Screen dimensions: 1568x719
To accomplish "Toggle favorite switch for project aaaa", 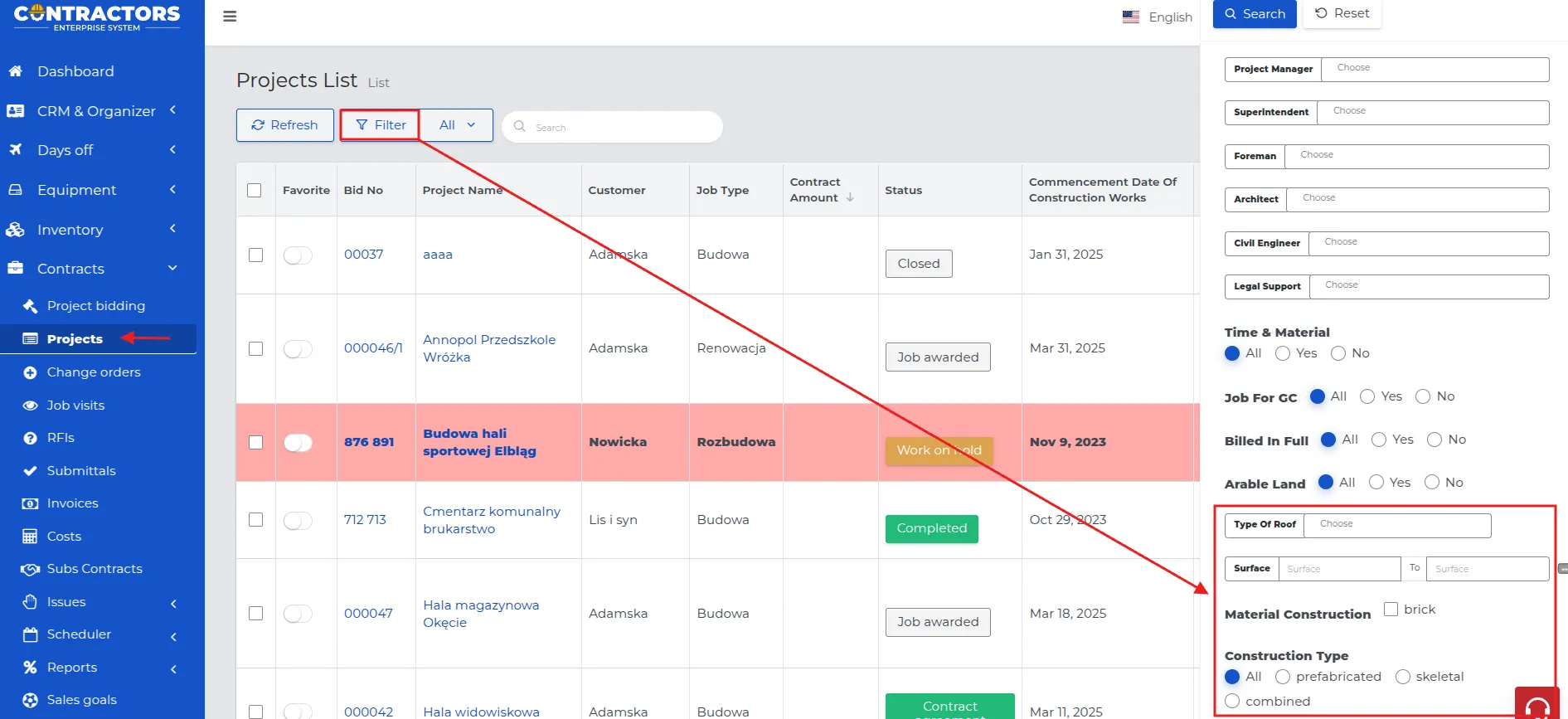I will [298, 255].
